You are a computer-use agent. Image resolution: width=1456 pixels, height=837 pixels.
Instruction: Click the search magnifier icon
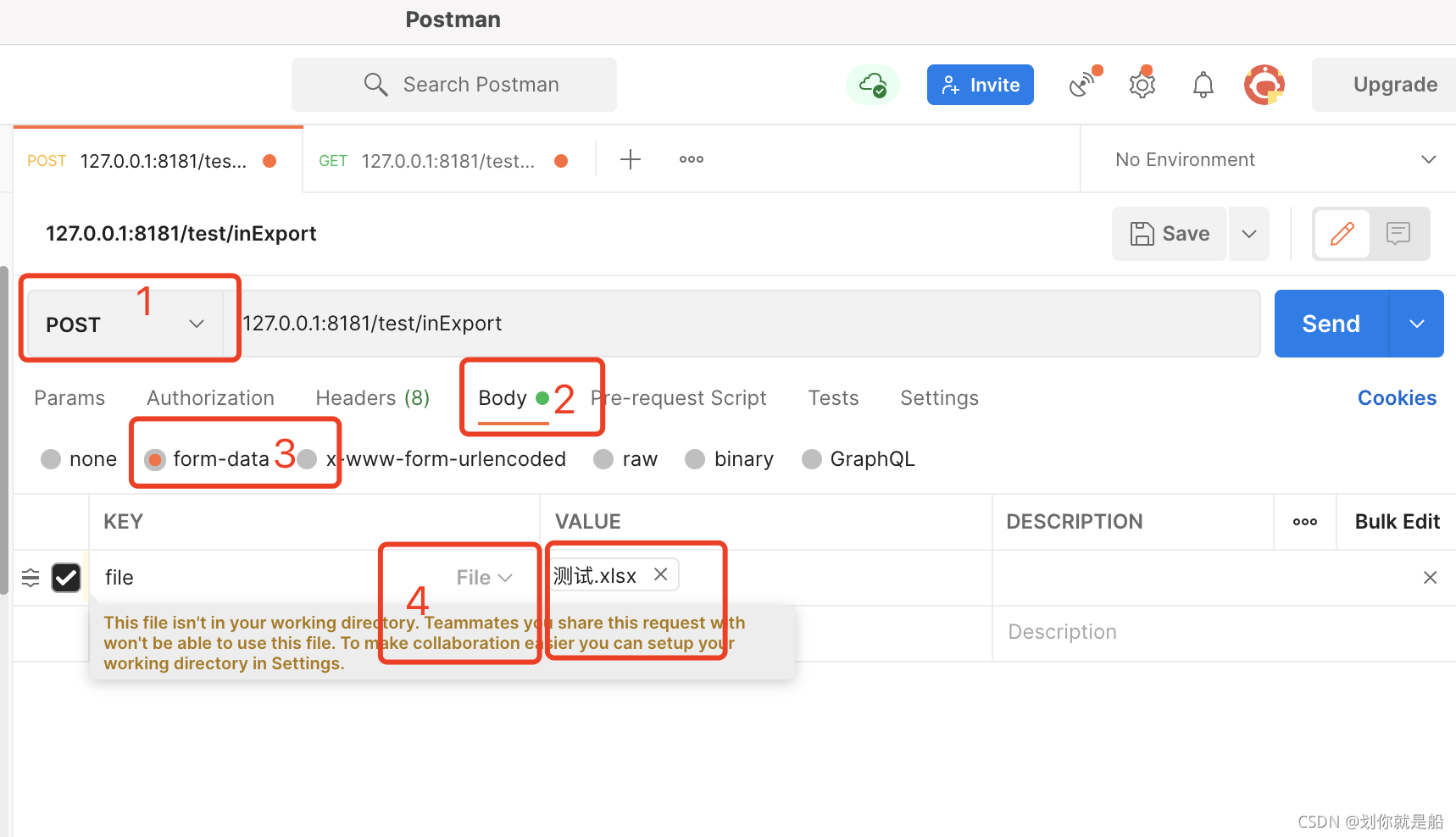tap(375, 85)
